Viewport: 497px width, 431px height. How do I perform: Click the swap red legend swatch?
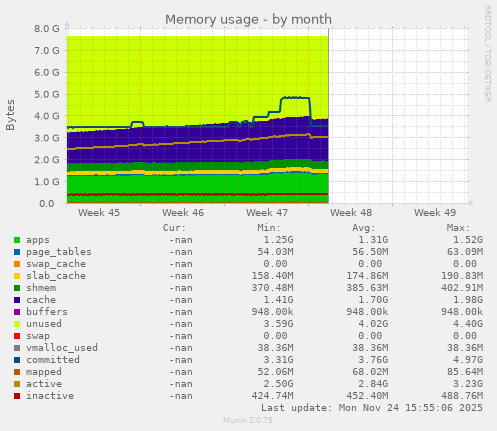pos(17,336)
